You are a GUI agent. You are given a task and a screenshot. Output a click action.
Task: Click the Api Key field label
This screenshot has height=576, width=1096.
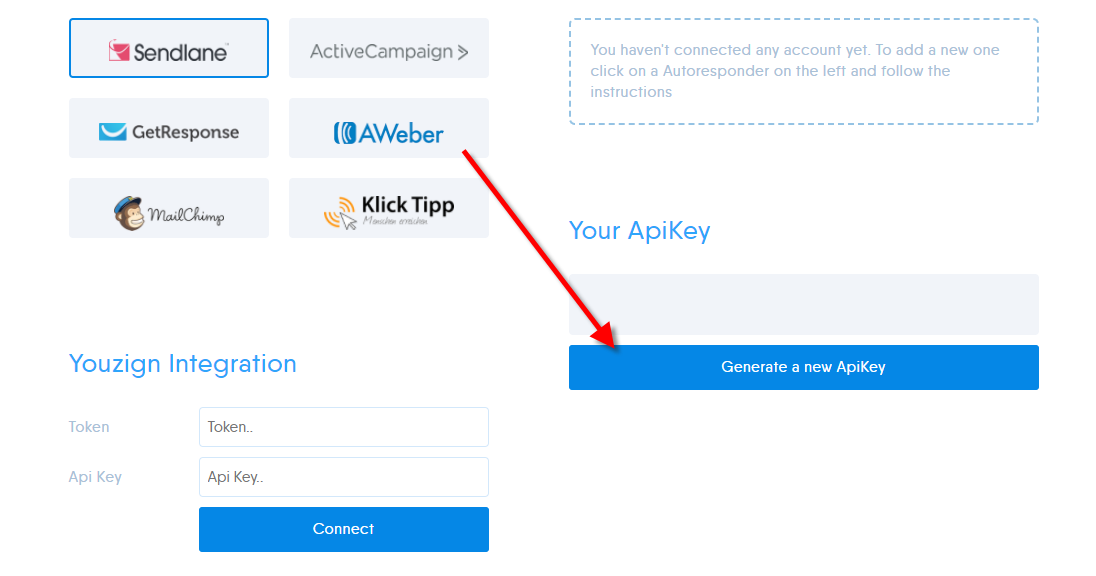(x=95, y=477)
